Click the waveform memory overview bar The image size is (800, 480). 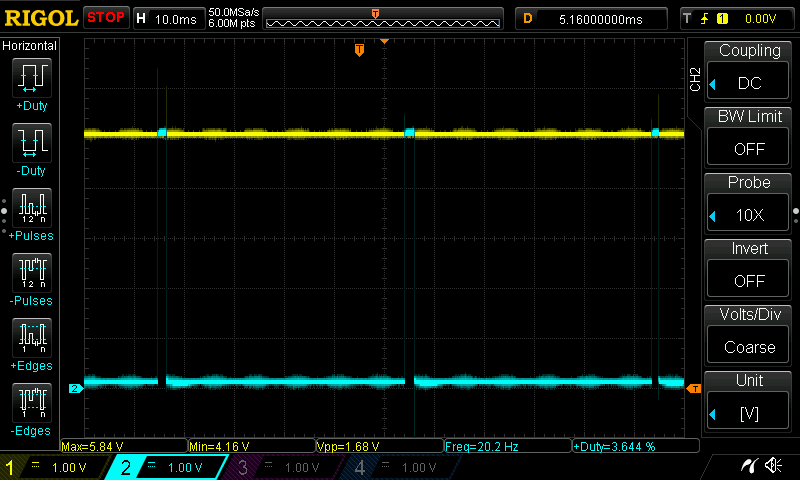click(x=383, y=19)
